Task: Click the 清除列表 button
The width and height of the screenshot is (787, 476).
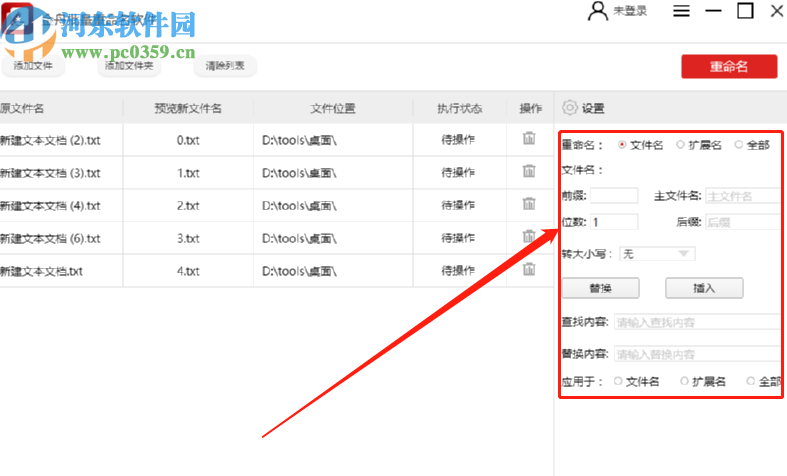Action: 225,66
